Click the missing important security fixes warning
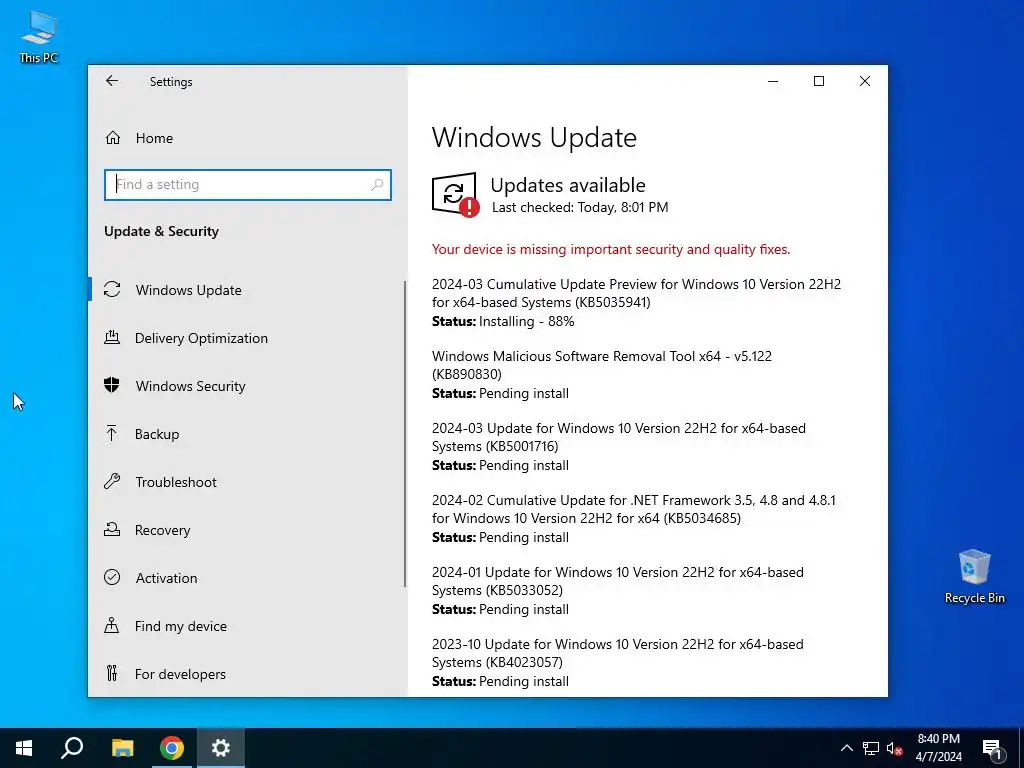The height and width of the screenshot is (768, 1024). pos(611,249)
